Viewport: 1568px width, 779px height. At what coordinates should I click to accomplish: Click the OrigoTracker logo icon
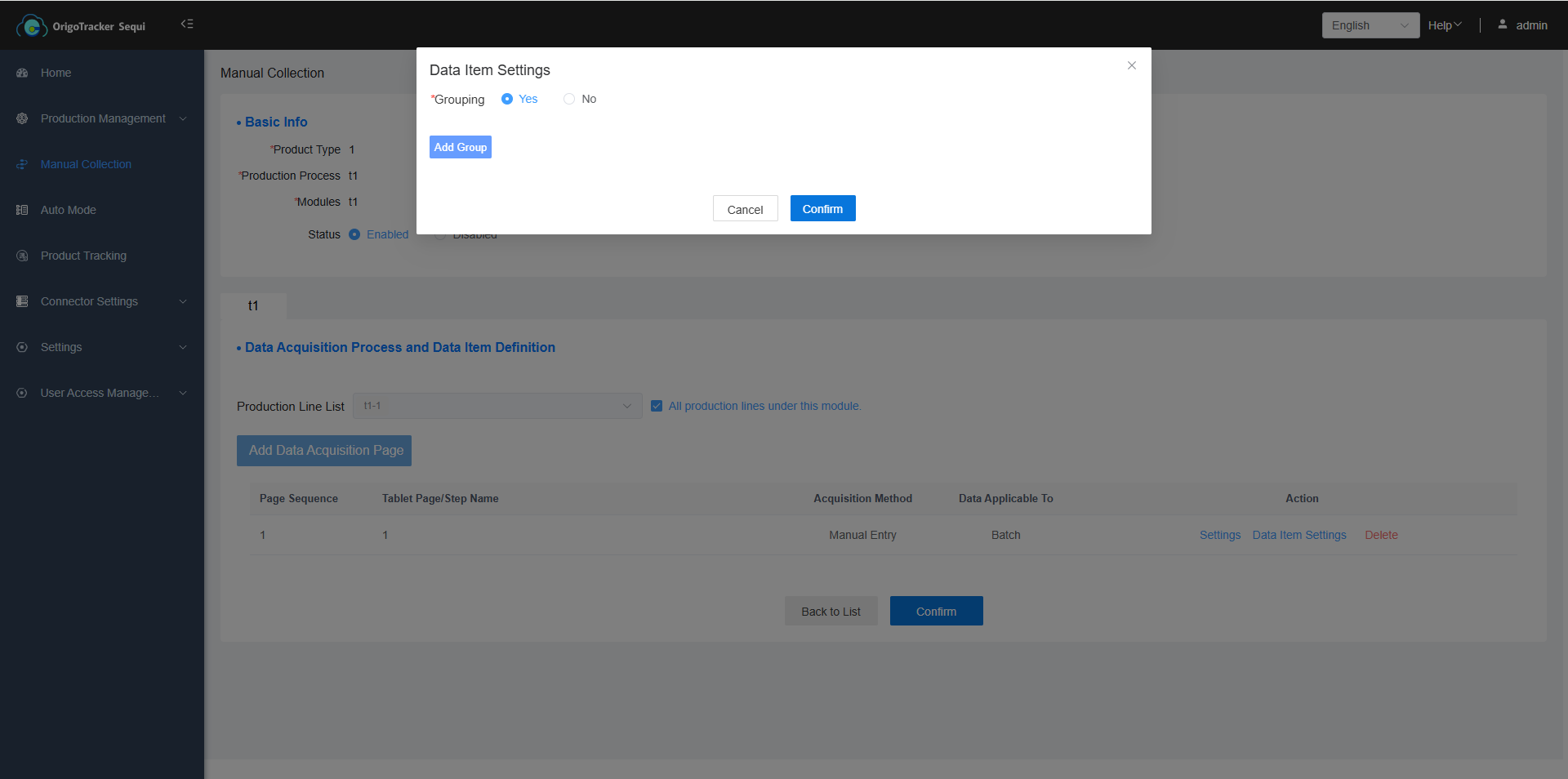pyautogui.click(x=31, y=26)
